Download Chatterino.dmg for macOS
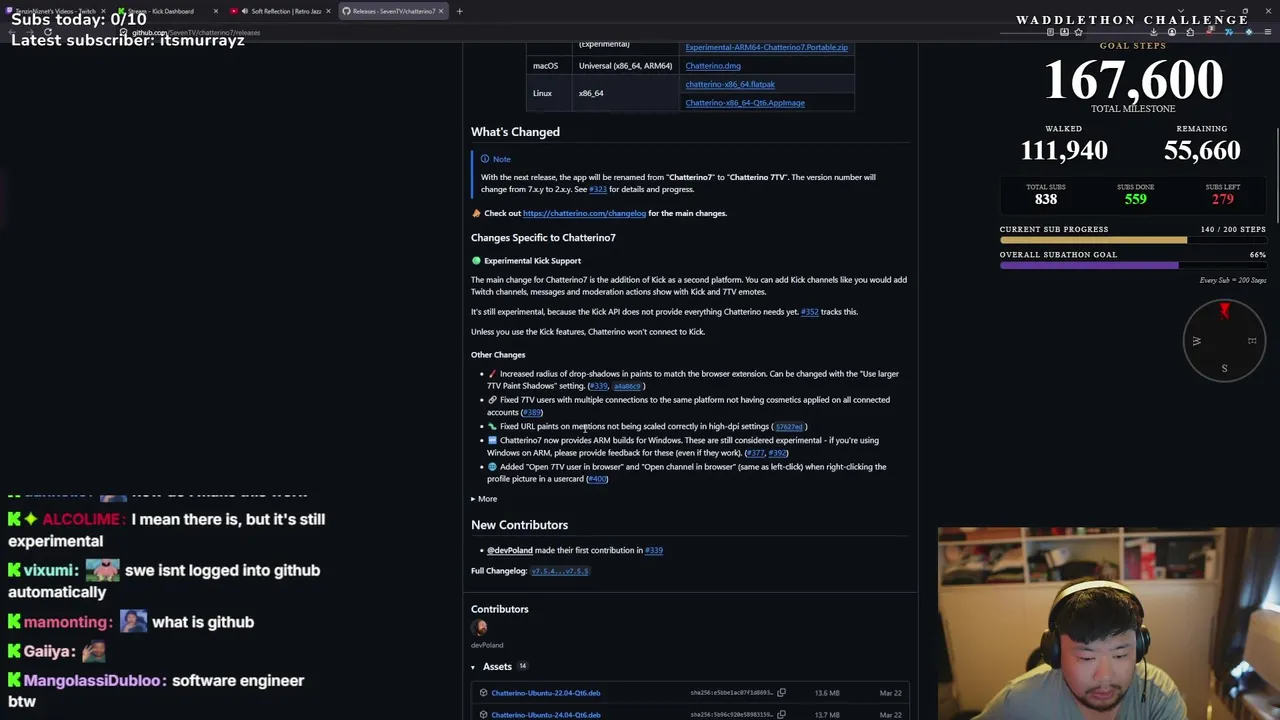The height and width of the screenshot is (720, 1280). click(713, 66)
